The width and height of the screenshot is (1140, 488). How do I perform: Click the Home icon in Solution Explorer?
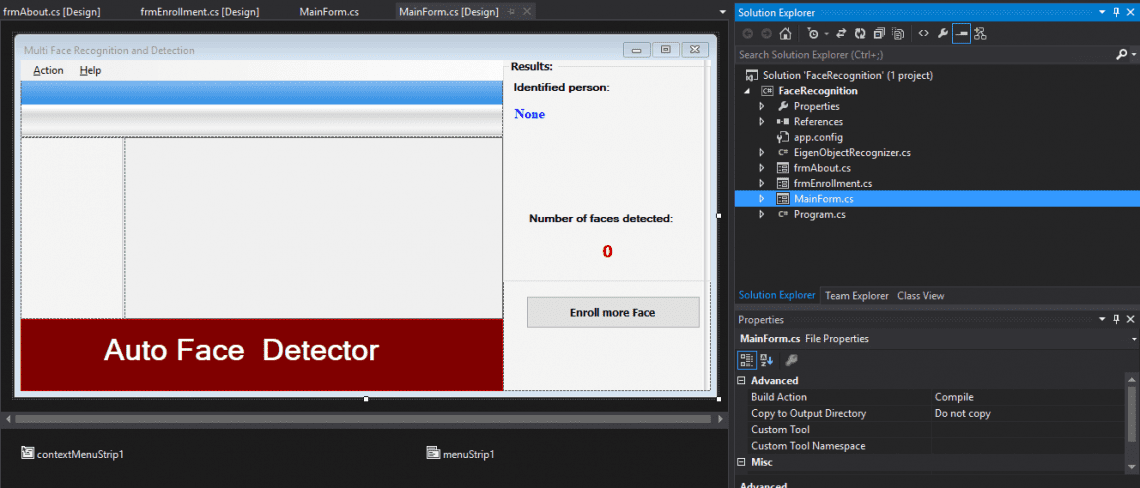pyautogui.click(x=786, y=33)
